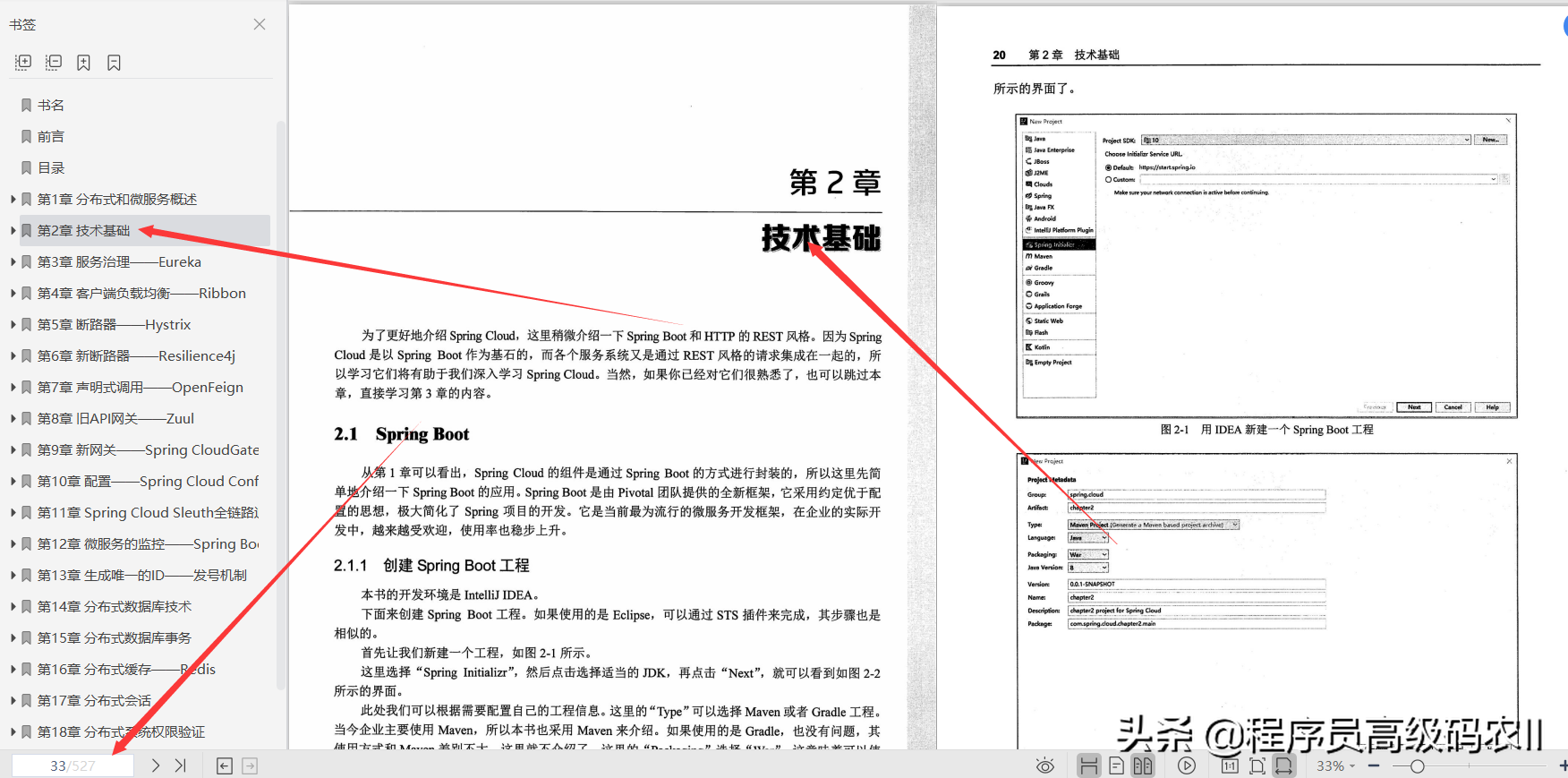Jump to the last page
Image resolution: width=1568 pixels, height=778 pixels.
click(180, 765)
